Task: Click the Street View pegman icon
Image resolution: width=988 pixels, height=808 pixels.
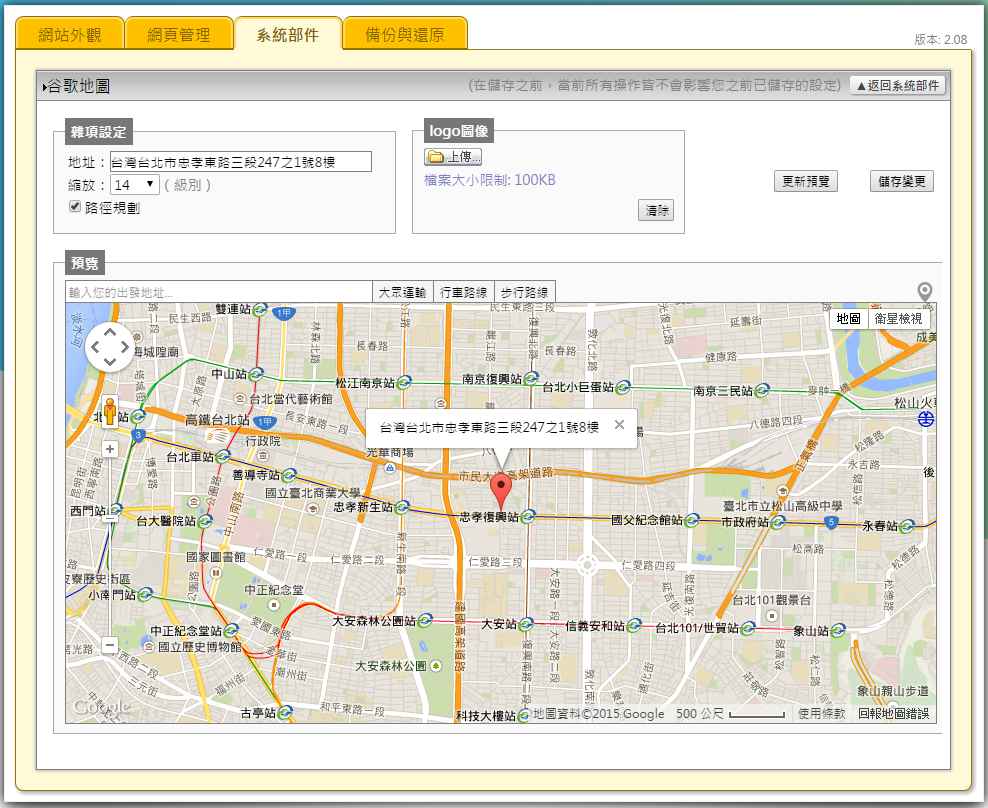Action: pyautogui.click(x=110, y=410)
